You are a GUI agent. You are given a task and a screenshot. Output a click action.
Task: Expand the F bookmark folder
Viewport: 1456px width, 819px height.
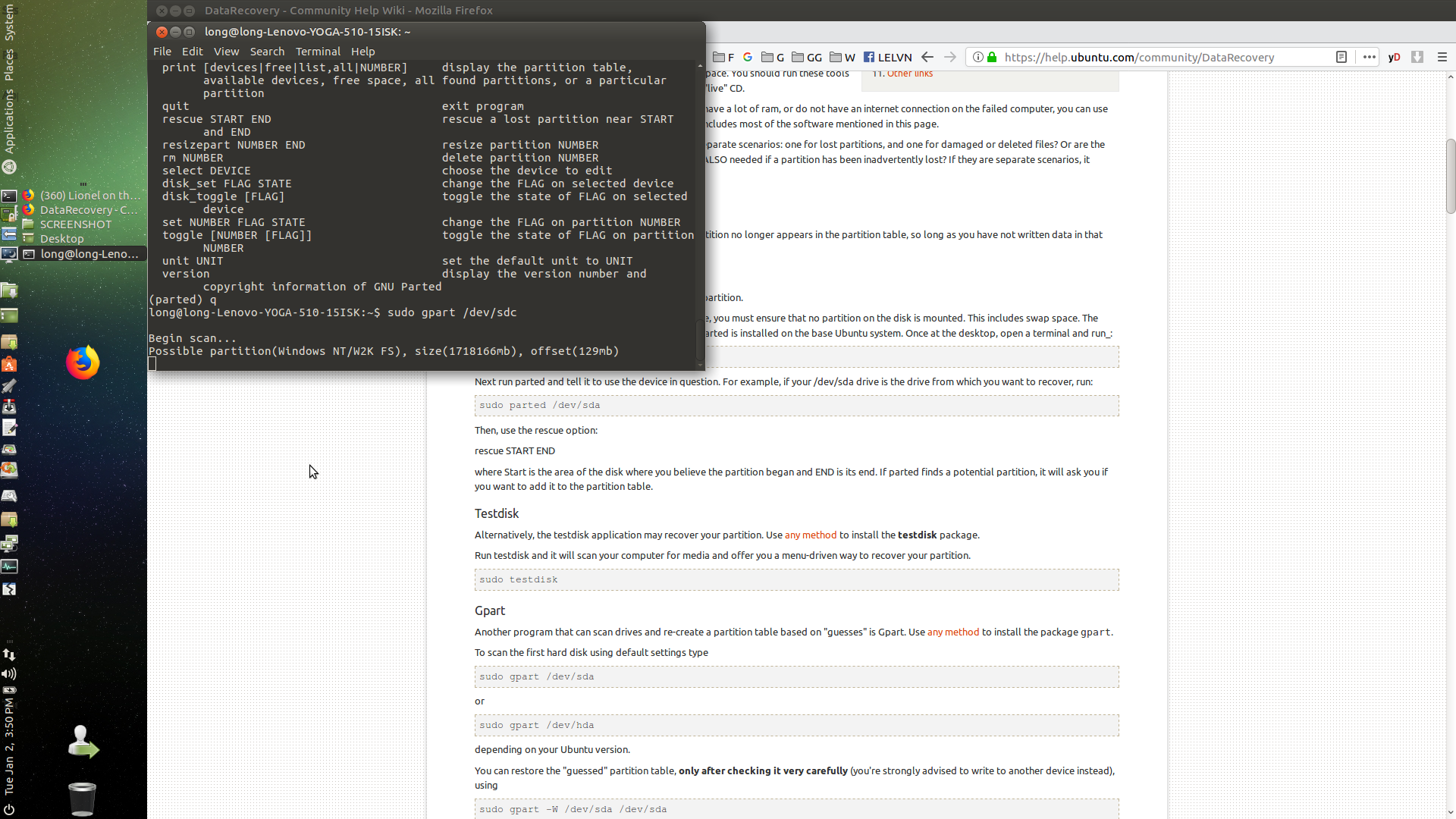pyautogui.click(x=724, y=57)
